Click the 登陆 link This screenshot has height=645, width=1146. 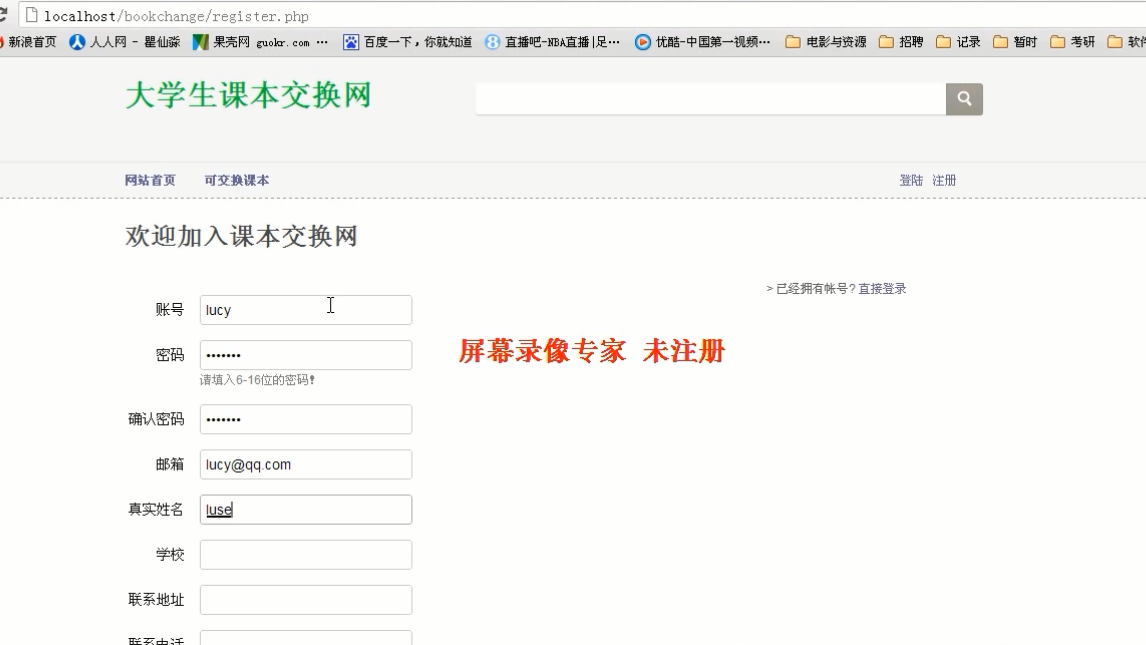point(911,180)
